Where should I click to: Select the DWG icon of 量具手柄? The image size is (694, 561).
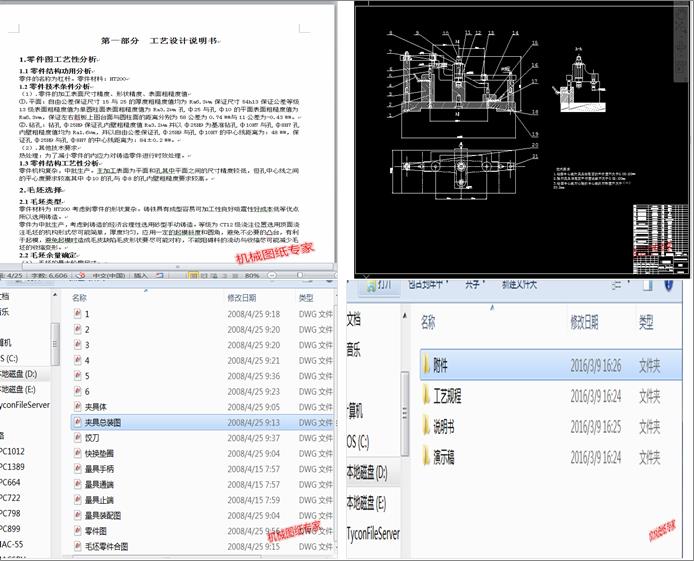(x=77, y=469)
